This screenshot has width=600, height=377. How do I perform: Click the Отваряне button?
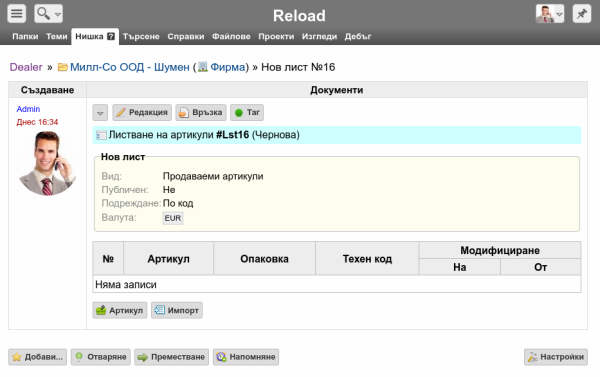coord(101,357)
